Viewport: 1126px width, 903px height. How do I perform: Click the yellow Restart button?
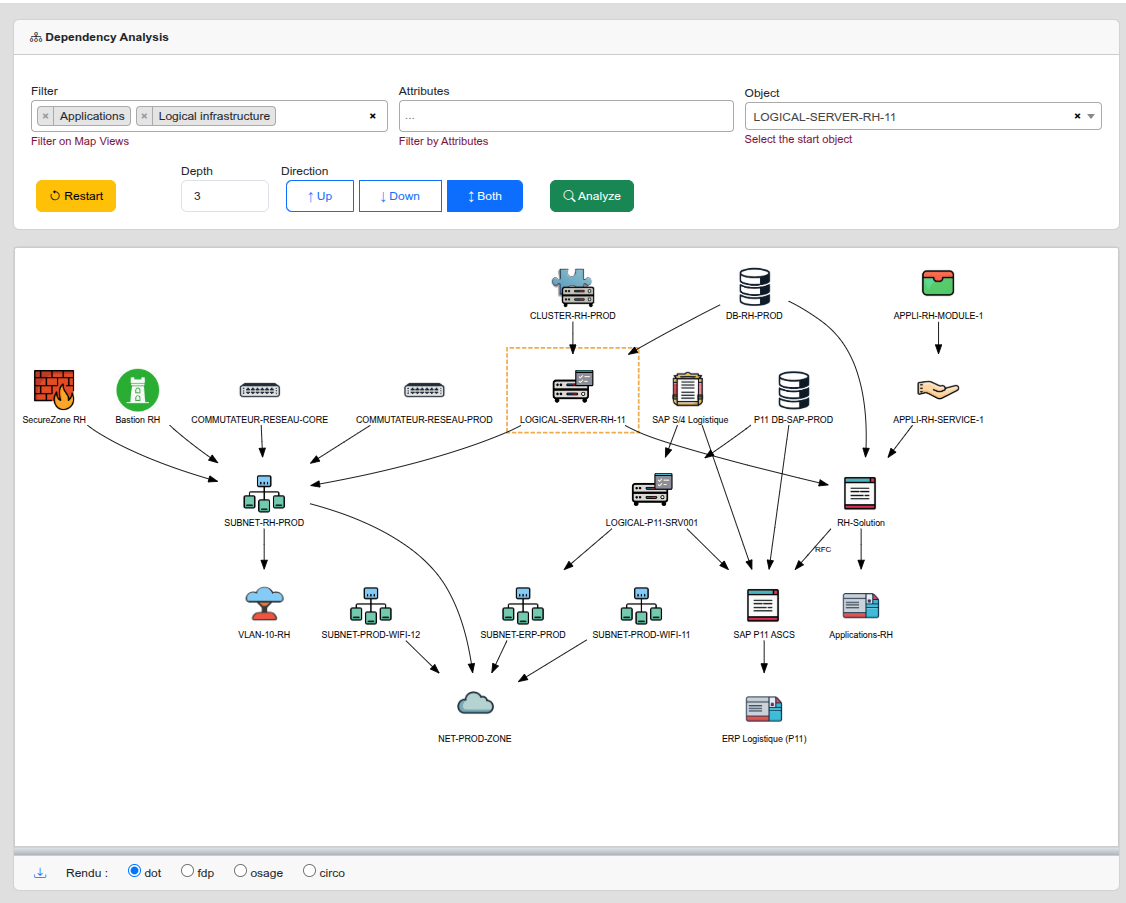click(76, 196)
